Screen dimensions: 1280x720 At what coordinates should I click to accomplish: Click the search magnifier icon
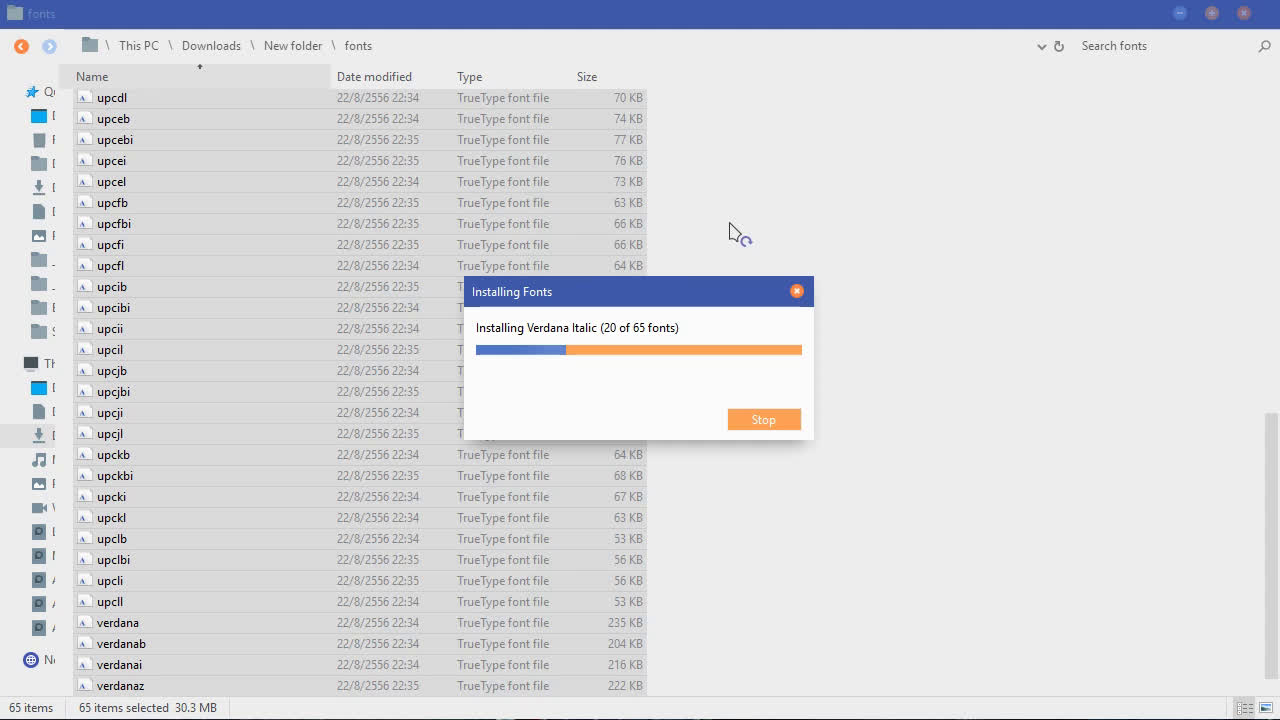coord(1264,46)
